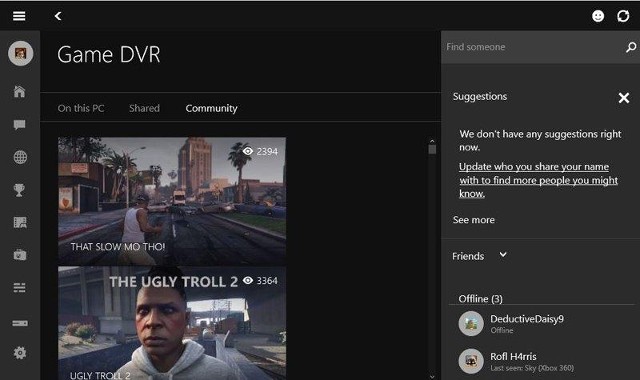Click the Suggestions heading

click(x=480, y=97)
